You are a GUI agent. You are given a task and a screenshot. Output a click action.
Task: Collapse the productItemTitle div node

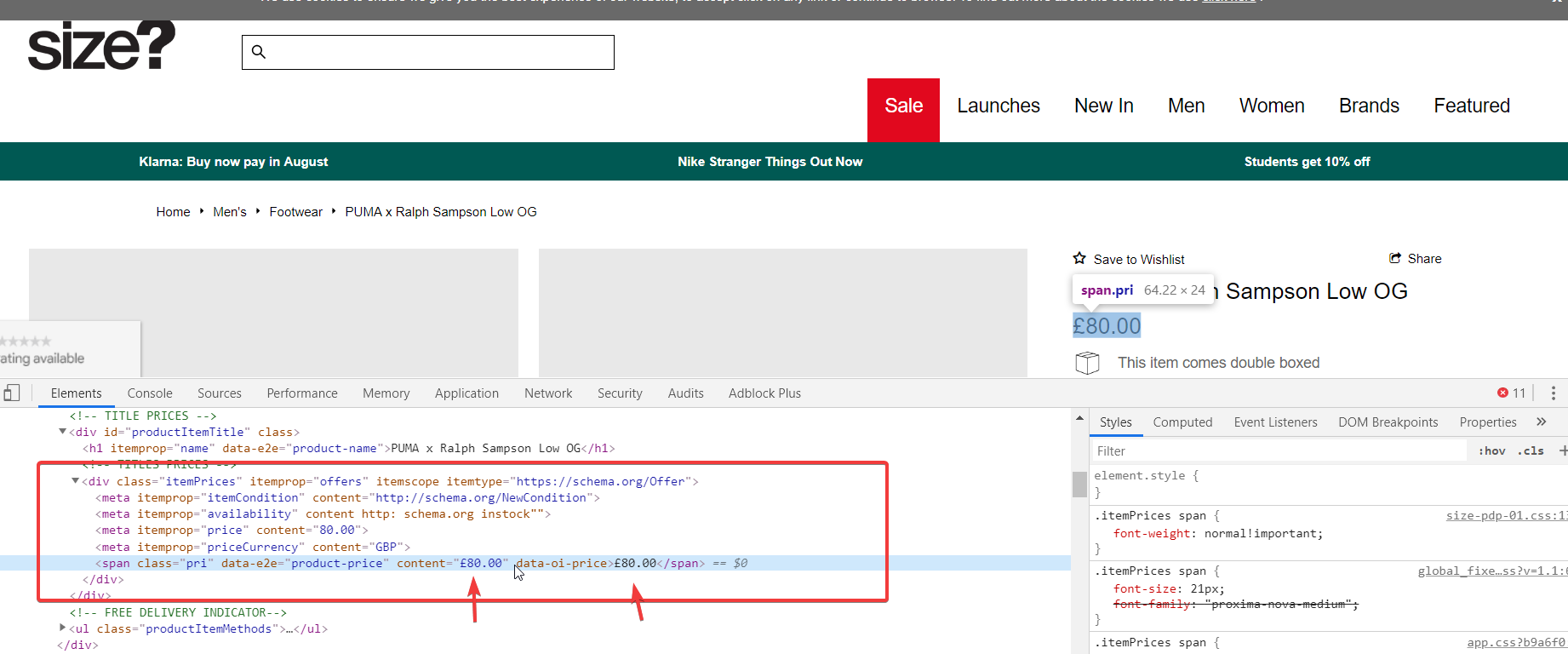click(x=62, y=432)
